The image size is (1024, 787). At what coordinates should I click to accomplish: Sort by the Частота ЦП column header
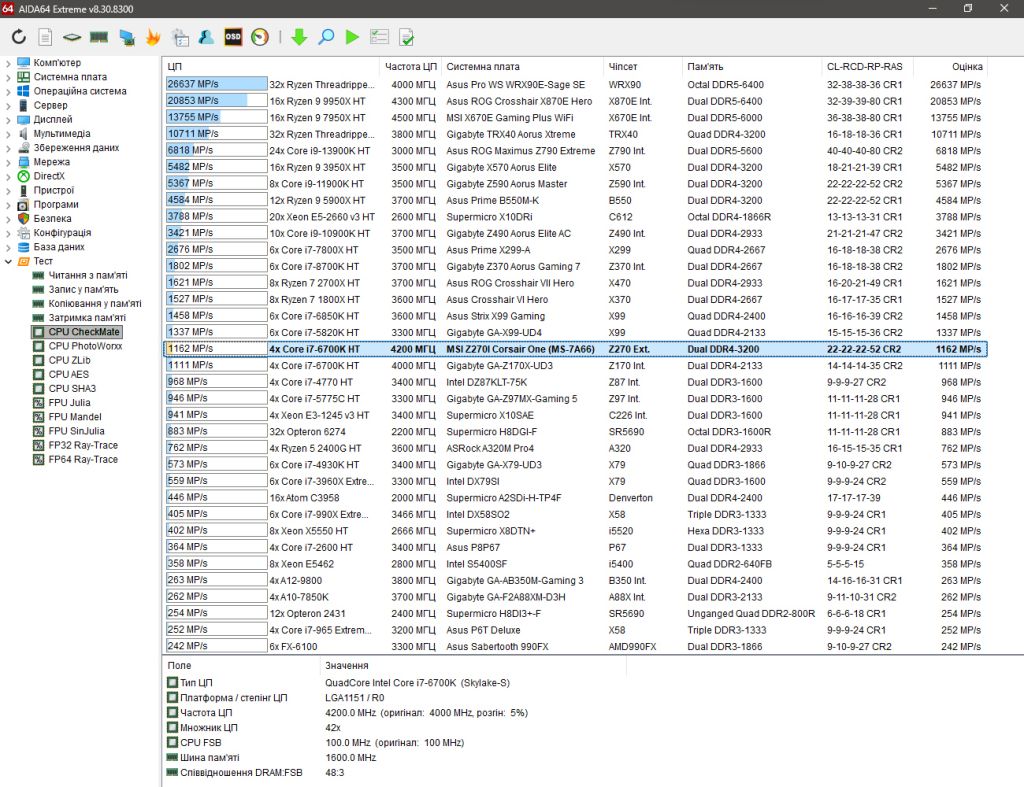point(410,67)
